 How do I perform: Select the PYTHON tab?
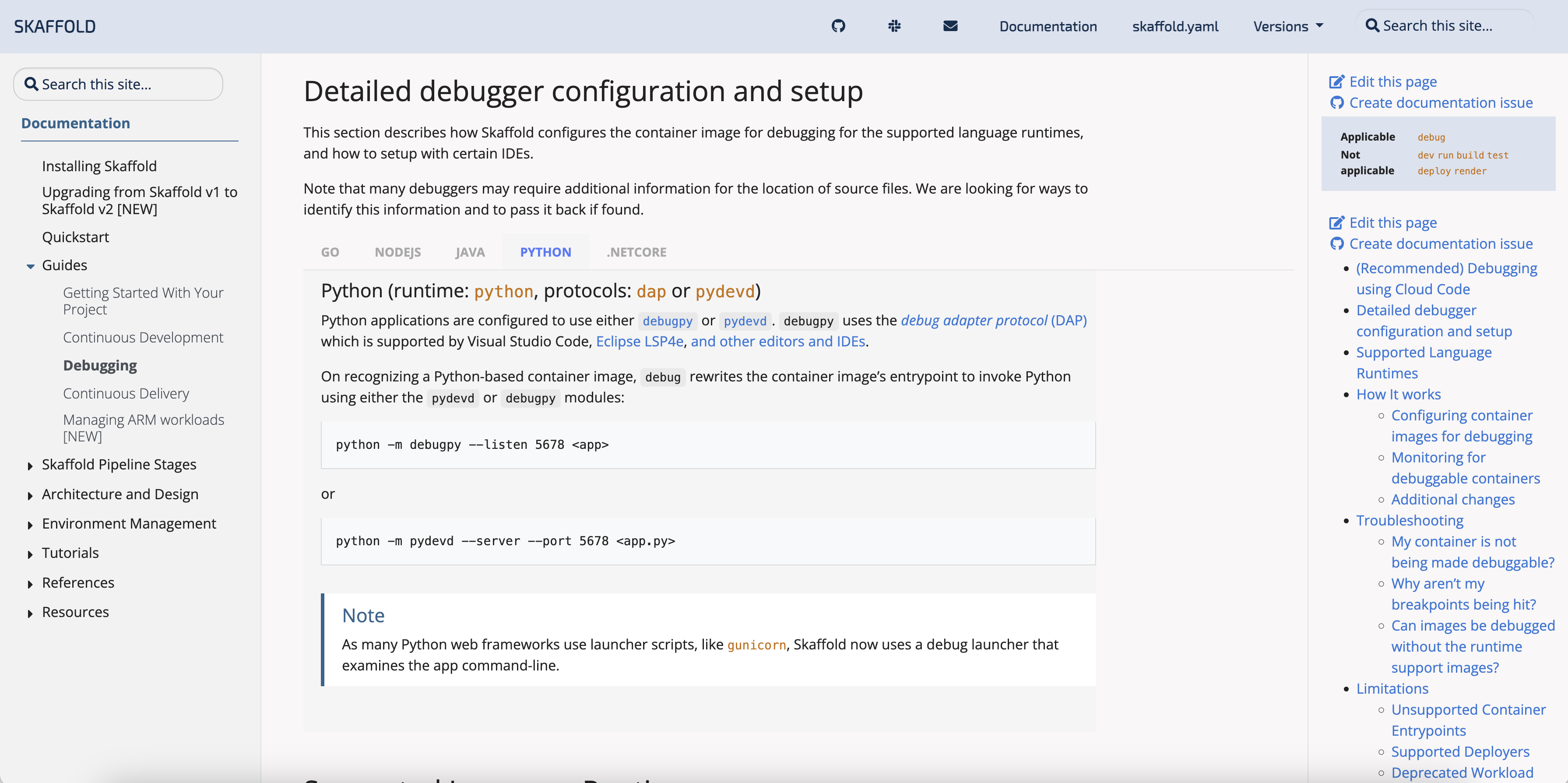point(545,252)
